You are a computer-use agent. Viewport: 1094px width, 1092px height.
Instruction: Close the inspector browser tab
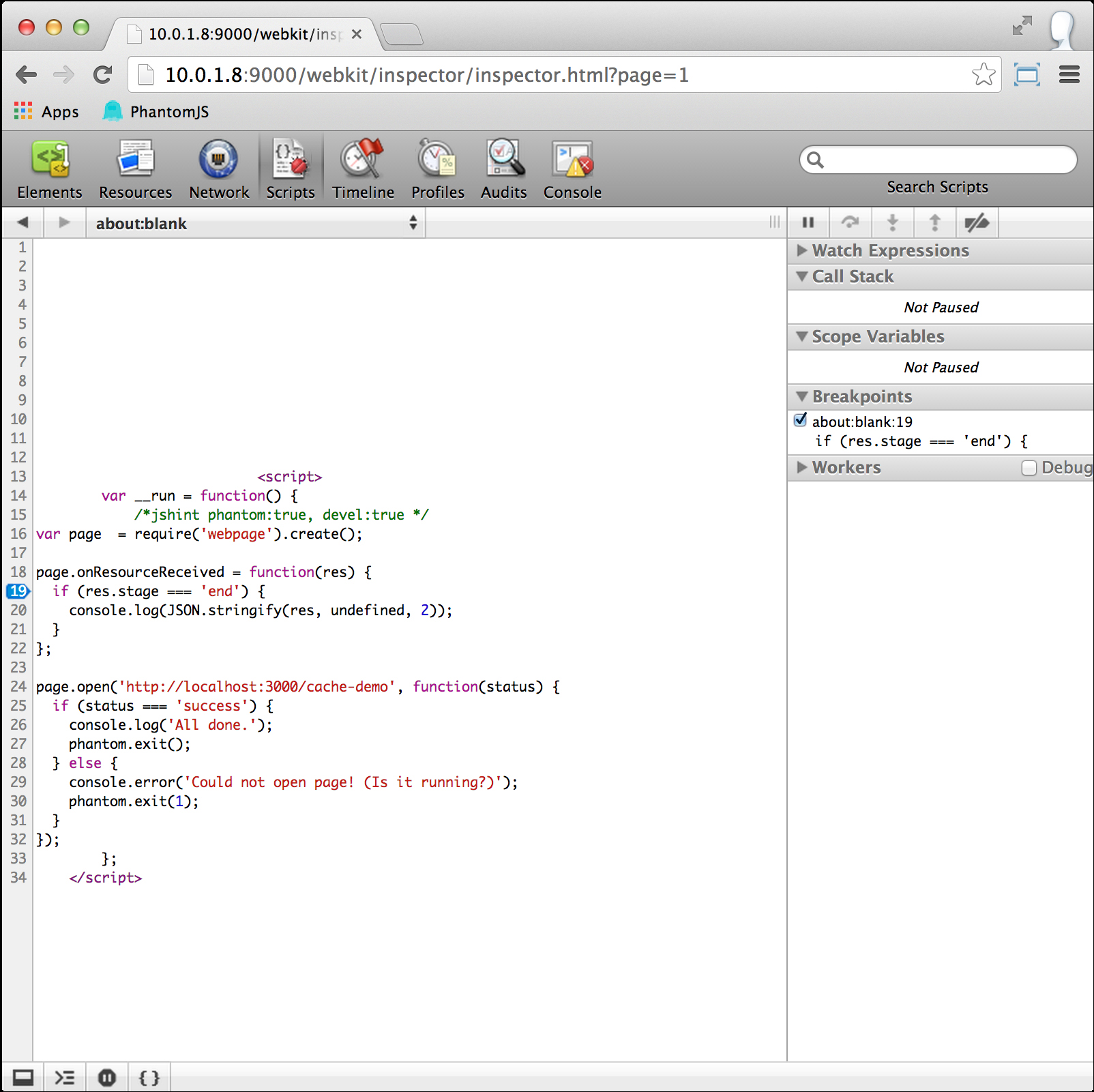[x=356, y=34]
